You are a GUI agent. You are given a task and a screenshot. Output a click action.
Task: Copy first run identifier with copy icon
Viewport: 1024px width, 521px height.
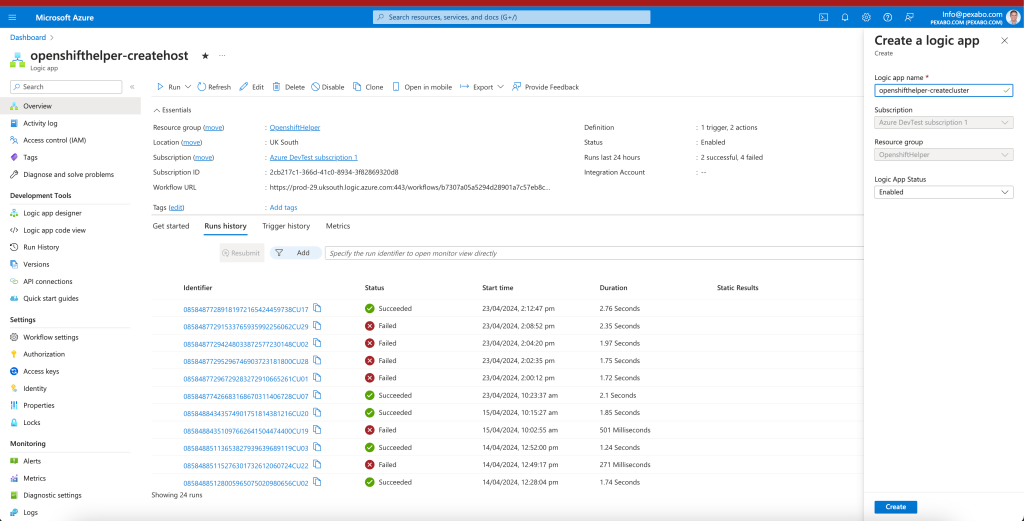[317, 308]
